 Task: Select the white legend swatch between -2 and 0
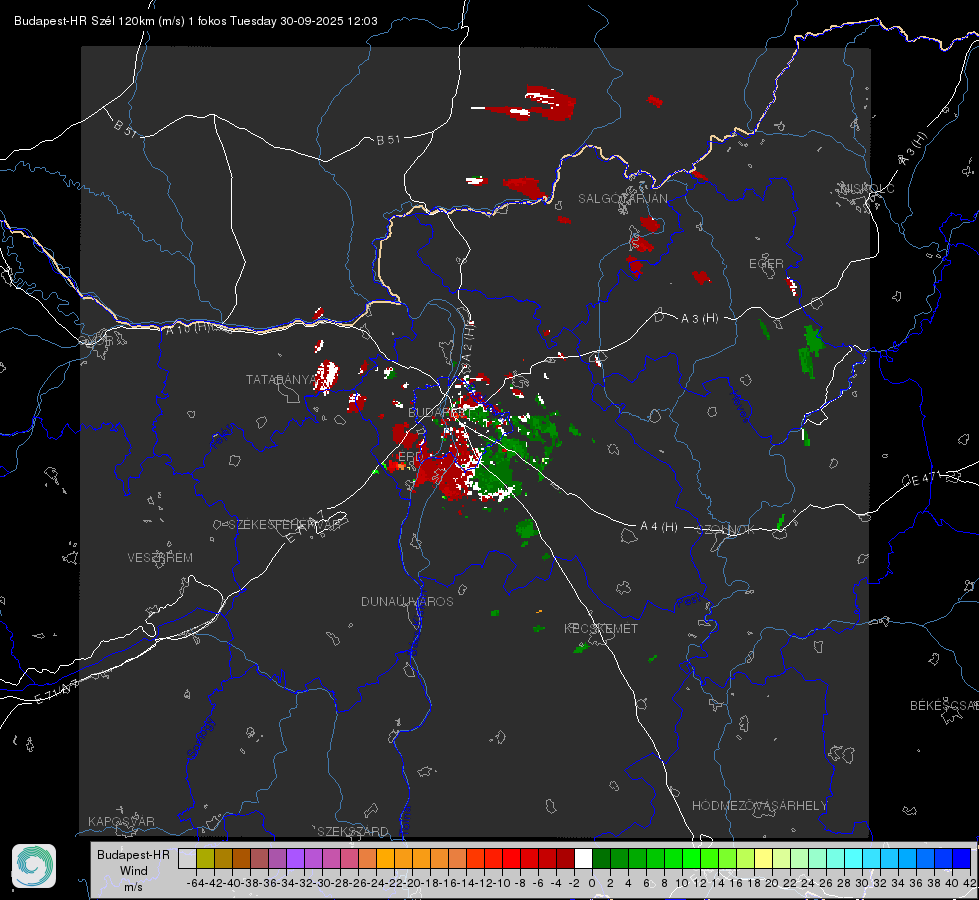[583, 858]
